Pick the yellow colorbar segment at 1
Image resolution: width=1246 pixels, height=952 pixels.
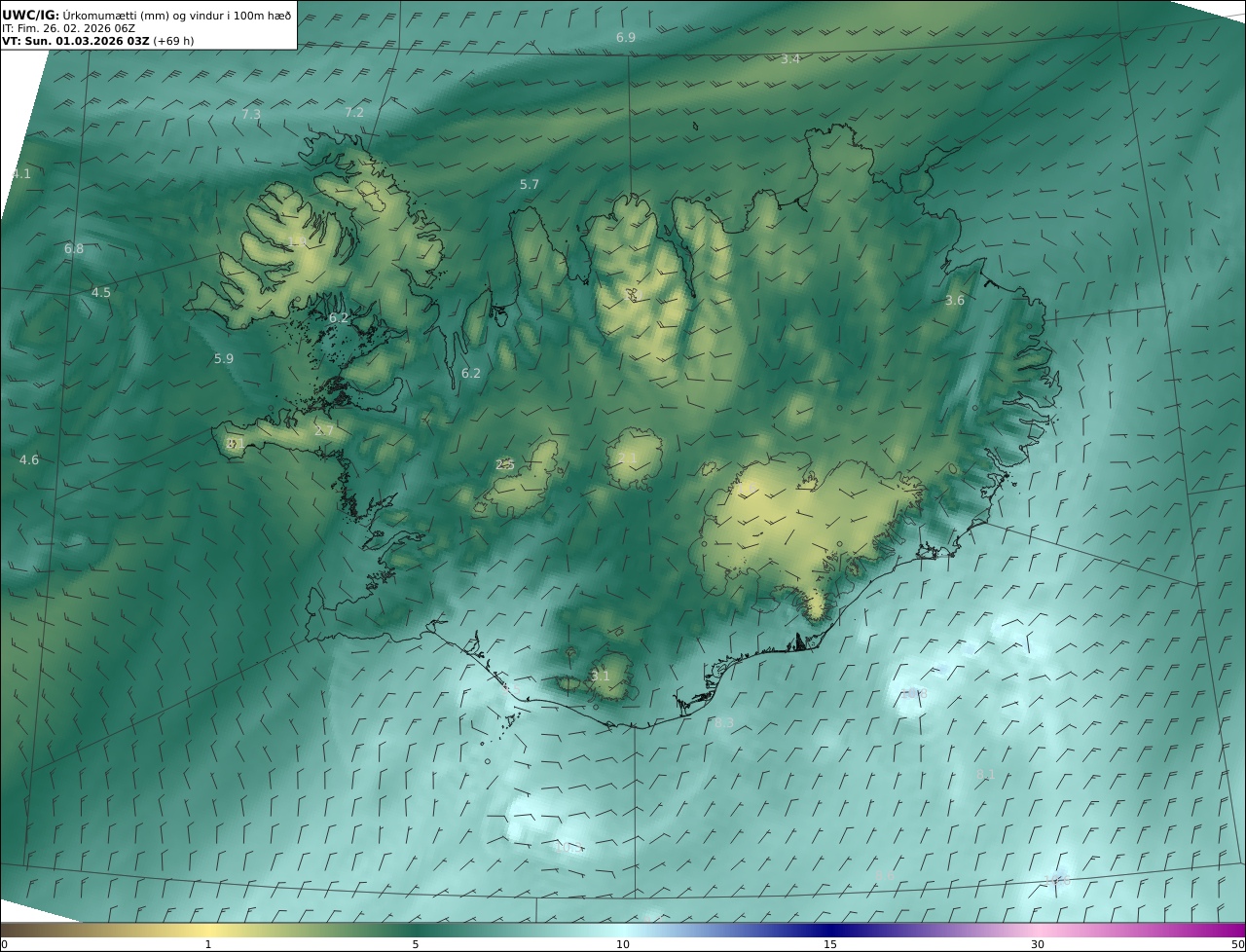click(x=208, y=931)
